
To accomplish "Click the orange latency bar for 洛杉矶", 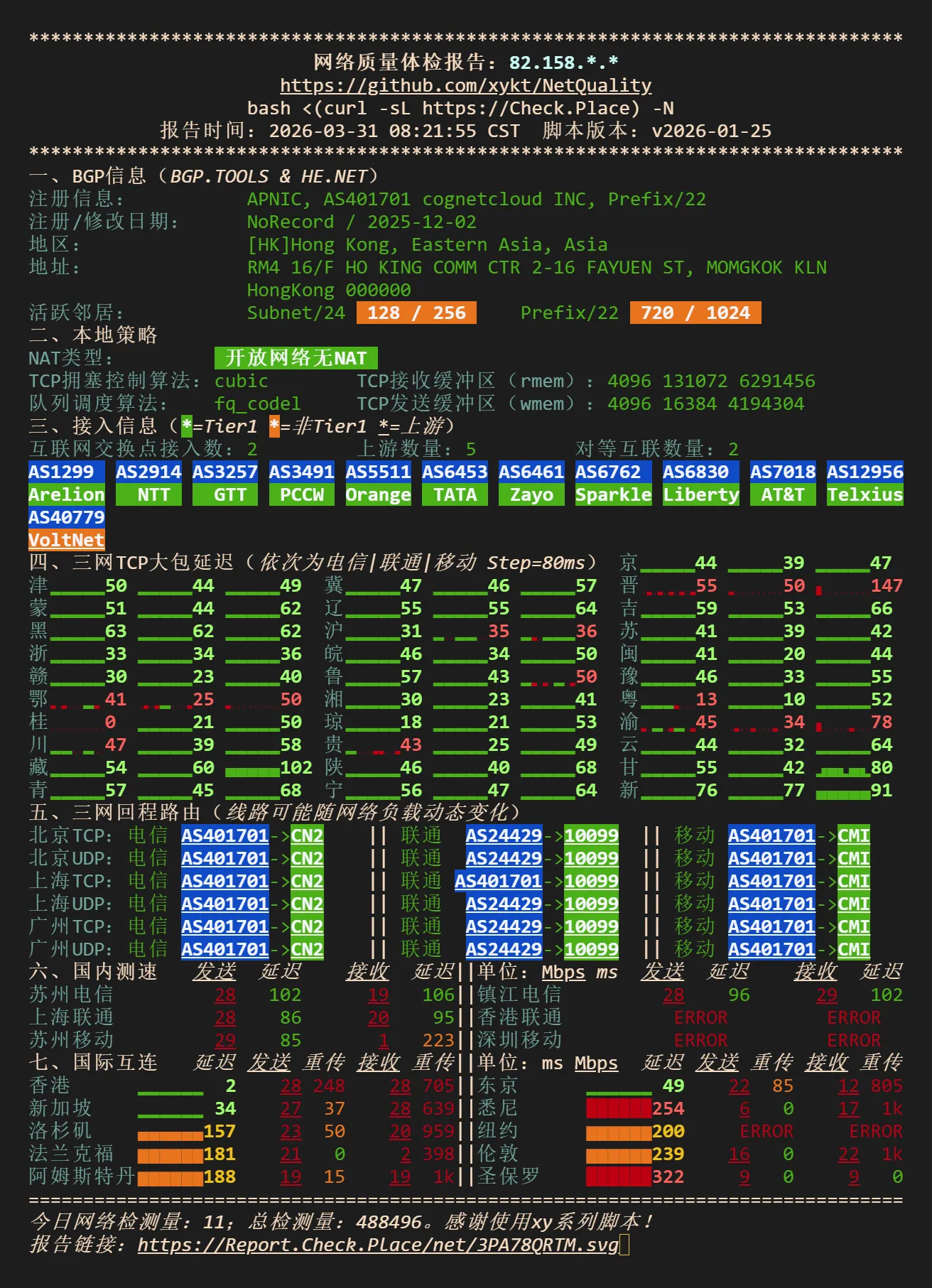I will (x=170, y=1131).
